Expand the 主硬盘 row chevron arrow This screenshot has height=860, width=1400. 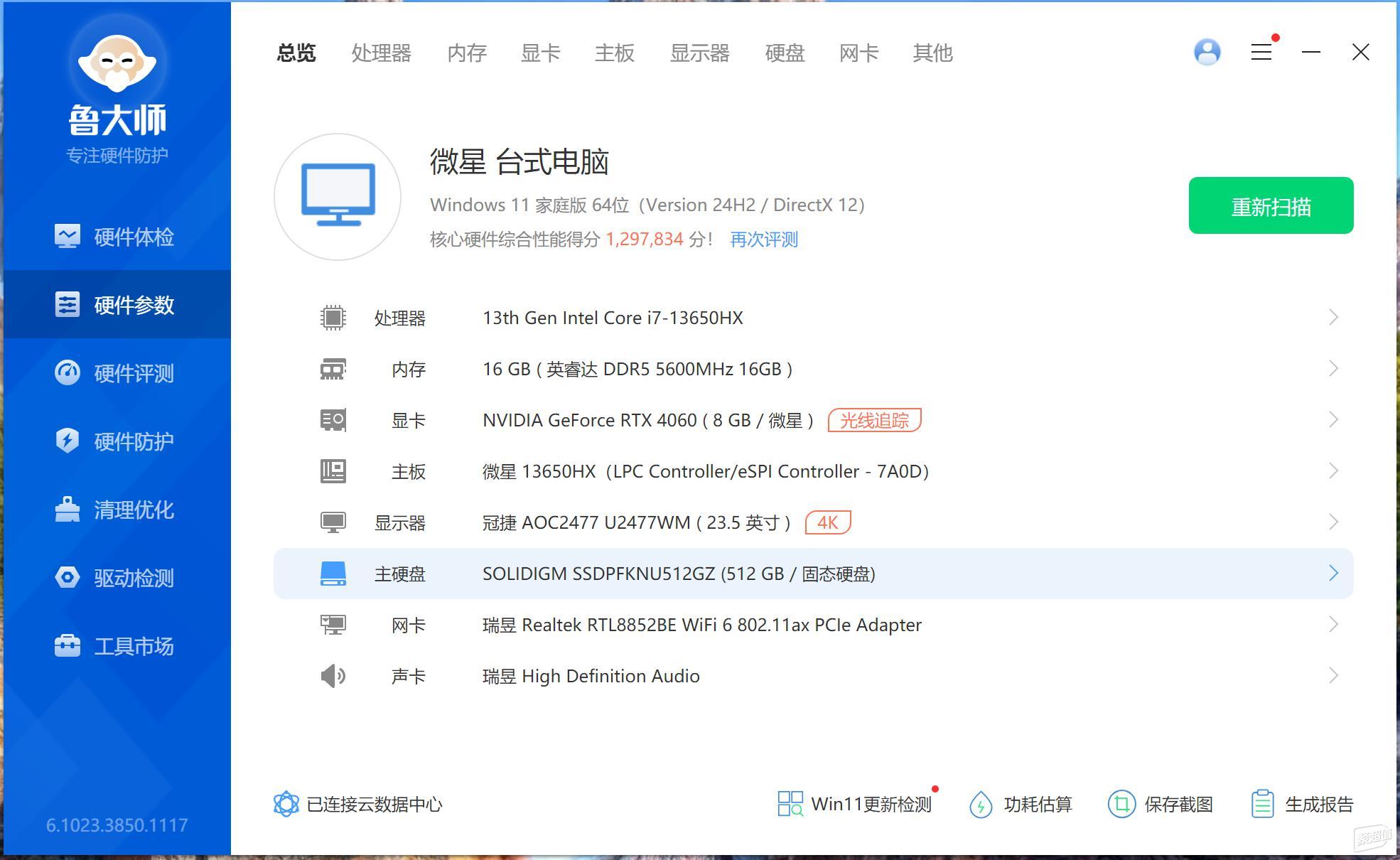[1333, 573]
